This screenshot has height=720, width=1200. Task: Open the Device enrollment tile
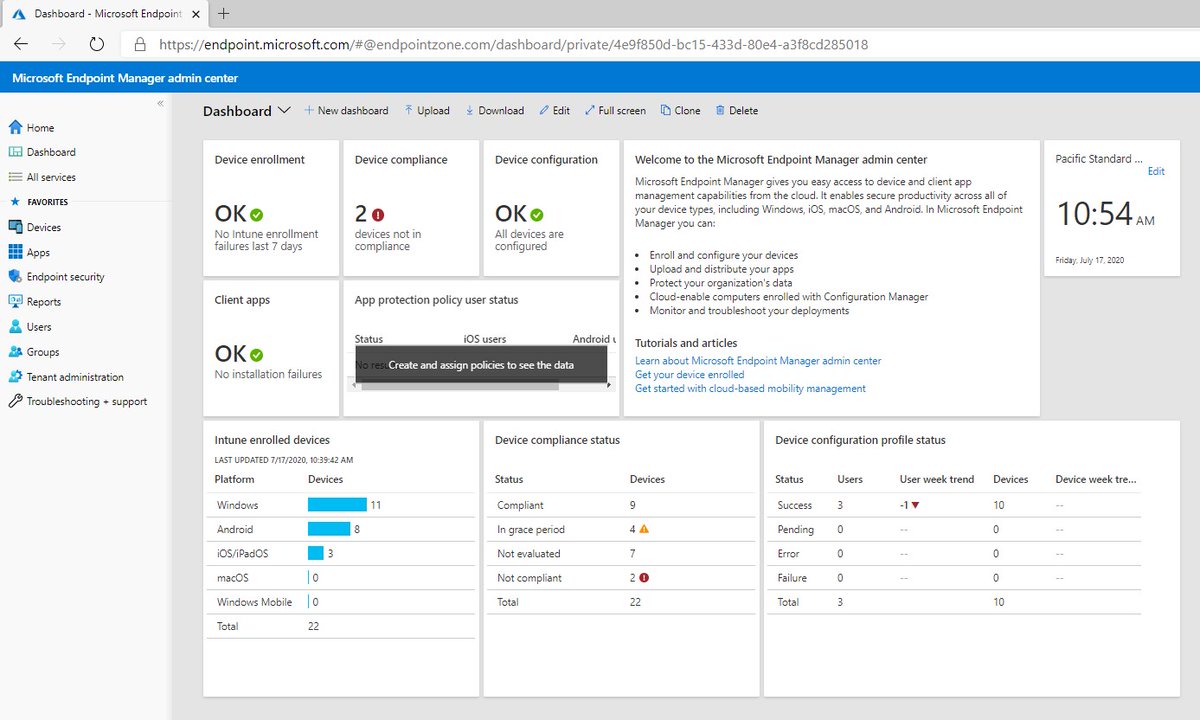coord(271,208)
